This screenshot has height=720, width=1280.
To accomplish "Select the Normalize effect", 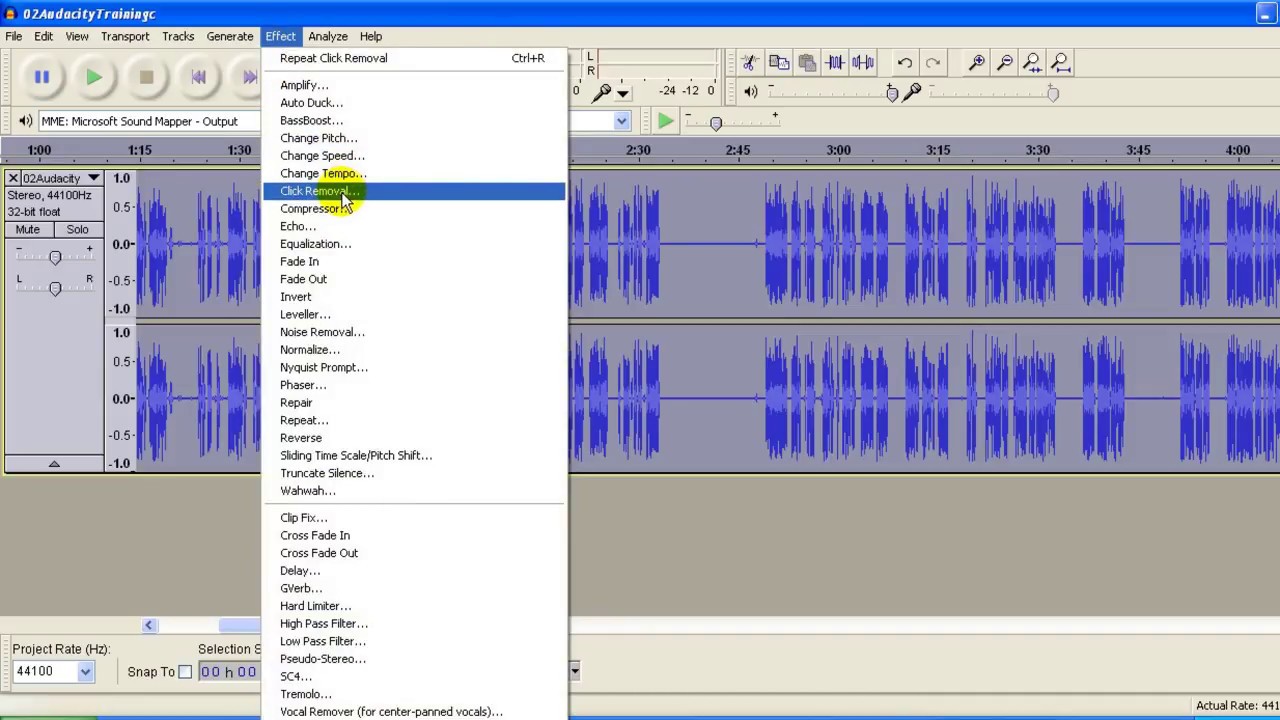I will [x=414, y=350].
